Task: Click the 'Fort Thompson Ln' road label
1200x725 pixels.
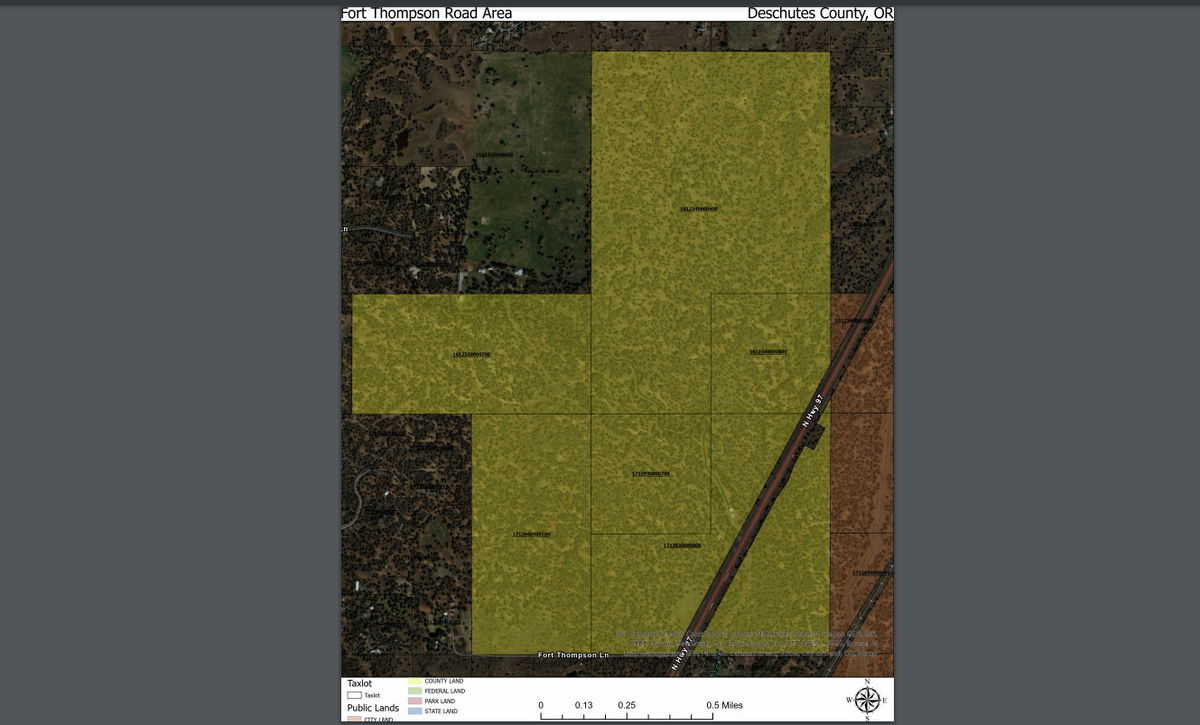Action: (x=573, y=655)
